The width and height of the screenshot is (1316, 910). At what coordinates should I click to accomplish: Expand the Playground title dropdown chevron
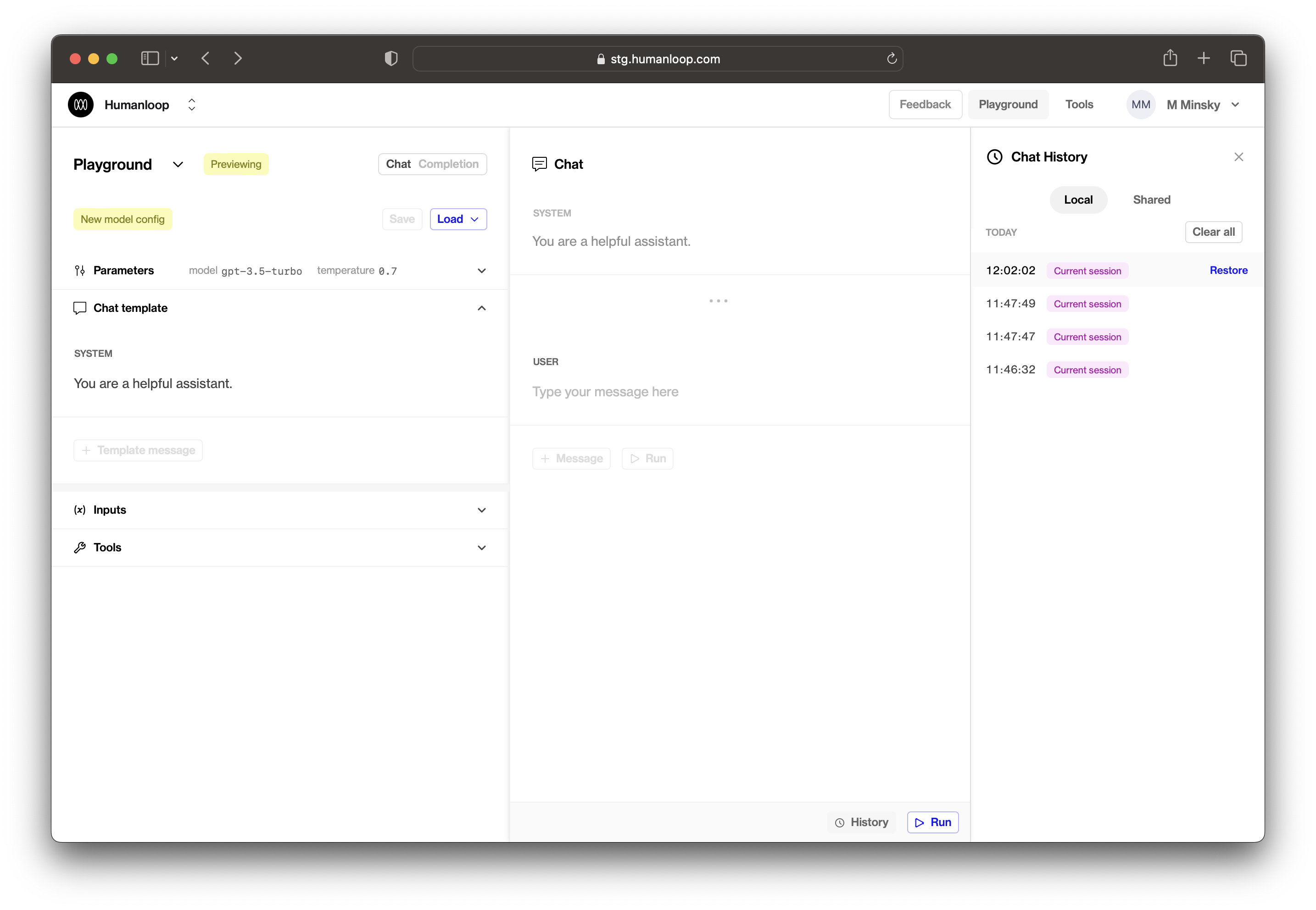pos(178,165)
